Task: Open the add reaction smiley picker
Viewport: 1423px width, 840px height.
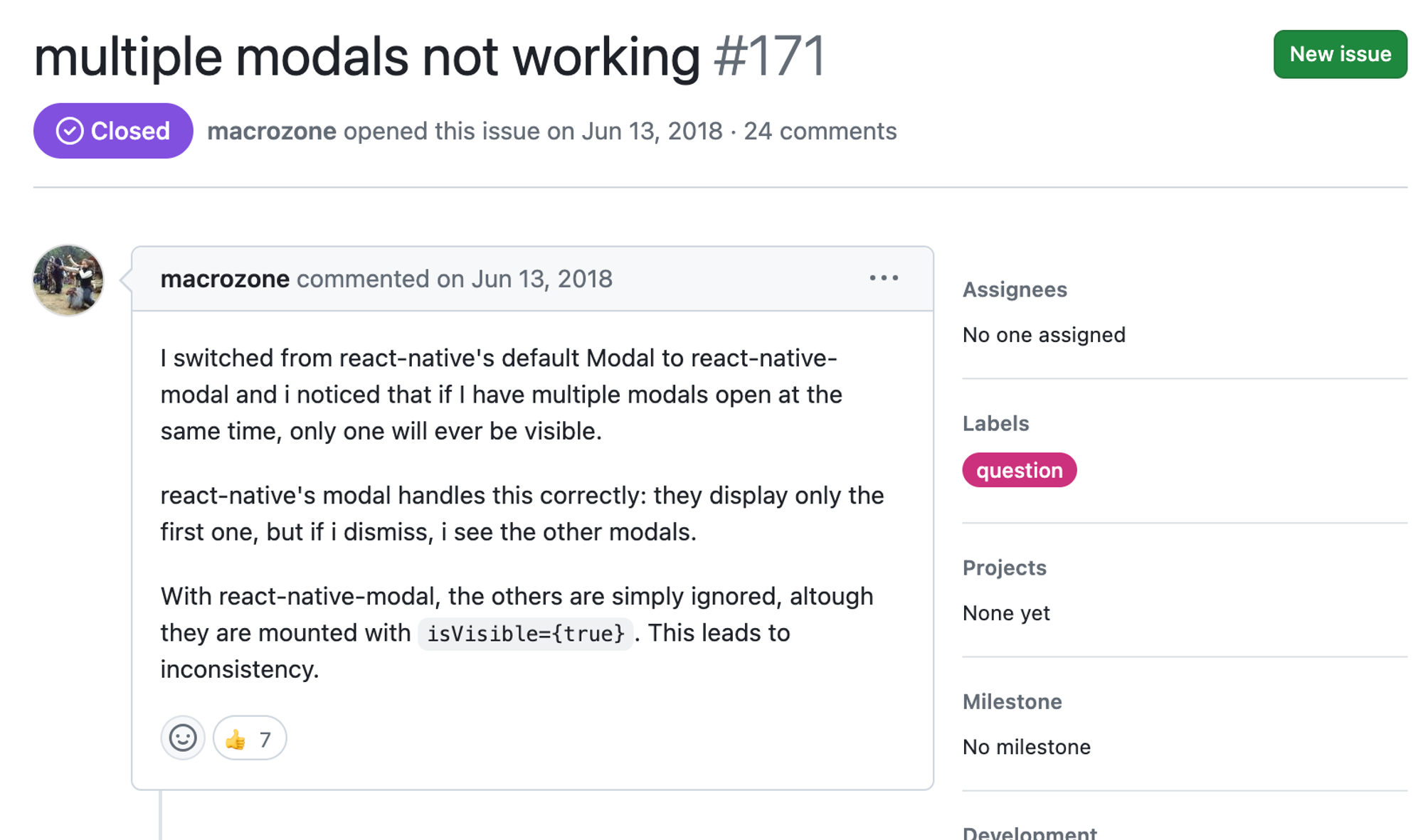Action: click(x=183, y=738)
